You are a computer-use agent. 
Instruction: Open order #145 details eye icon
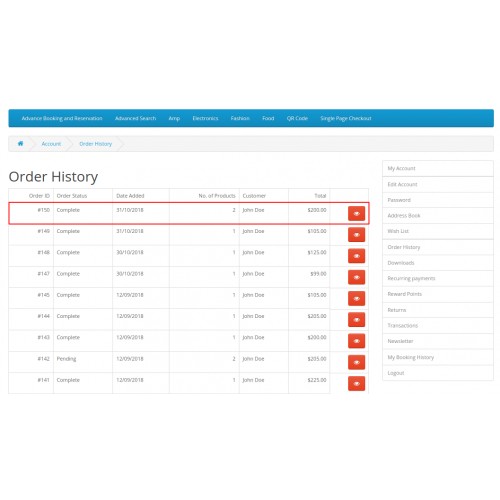[356, 298]
